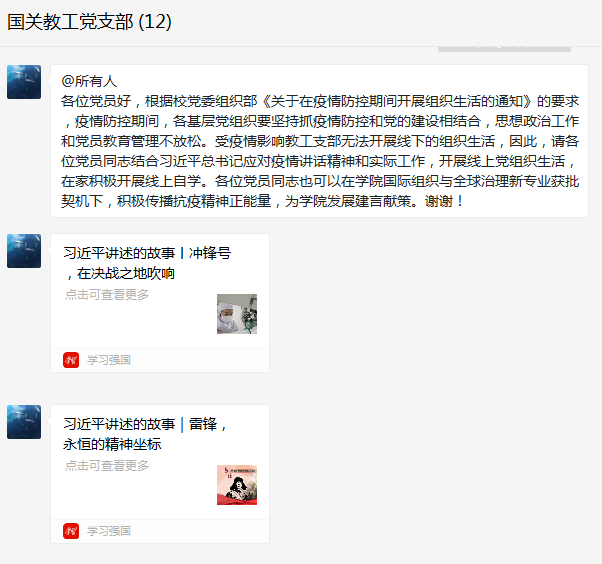Viewport: 602px width, 564px height.
Task: Click the footer strip of the 雷锋 card
Action: (160, 531)
